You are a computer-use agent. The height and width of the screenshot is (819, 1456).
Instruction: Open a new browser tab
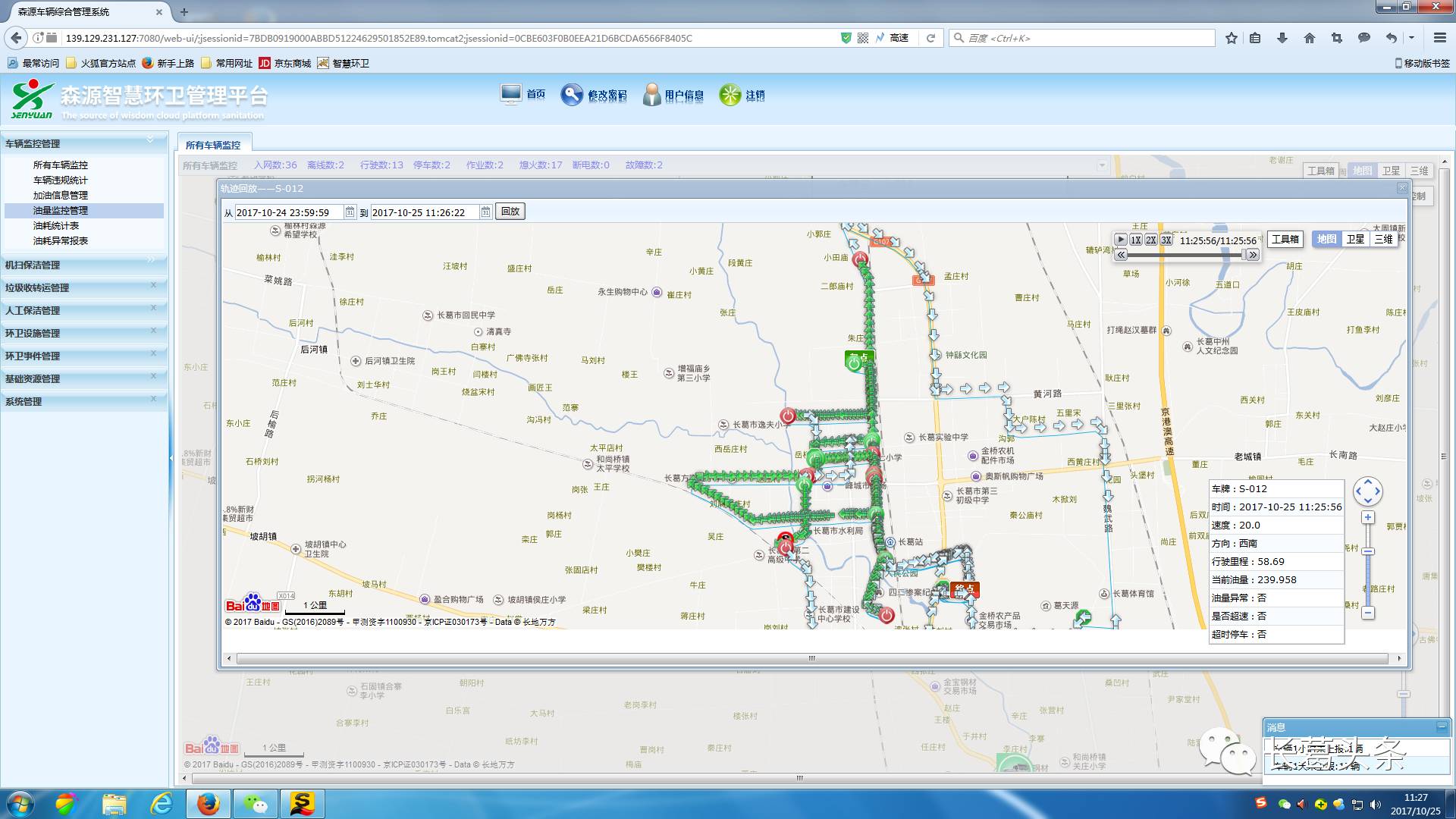184,12
